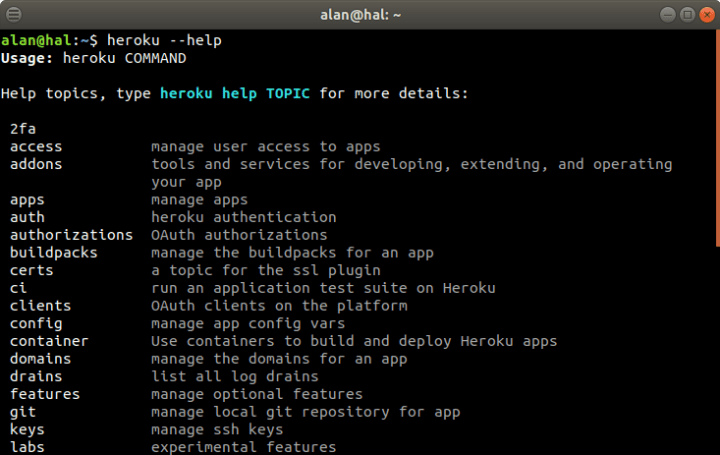Click 'manage ssh keys' description
This screenshot has width=720, height=455.
coord(217,430)
